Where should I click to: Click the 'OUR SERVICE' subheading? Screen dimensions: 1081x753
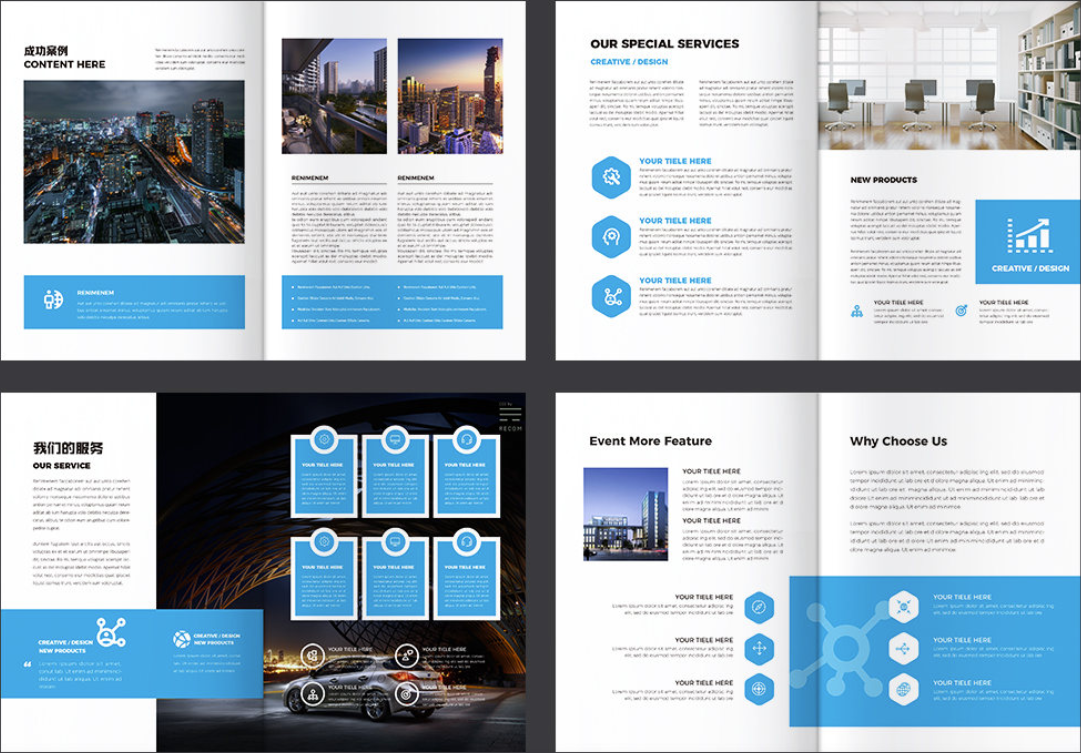(x=61, y=465)
